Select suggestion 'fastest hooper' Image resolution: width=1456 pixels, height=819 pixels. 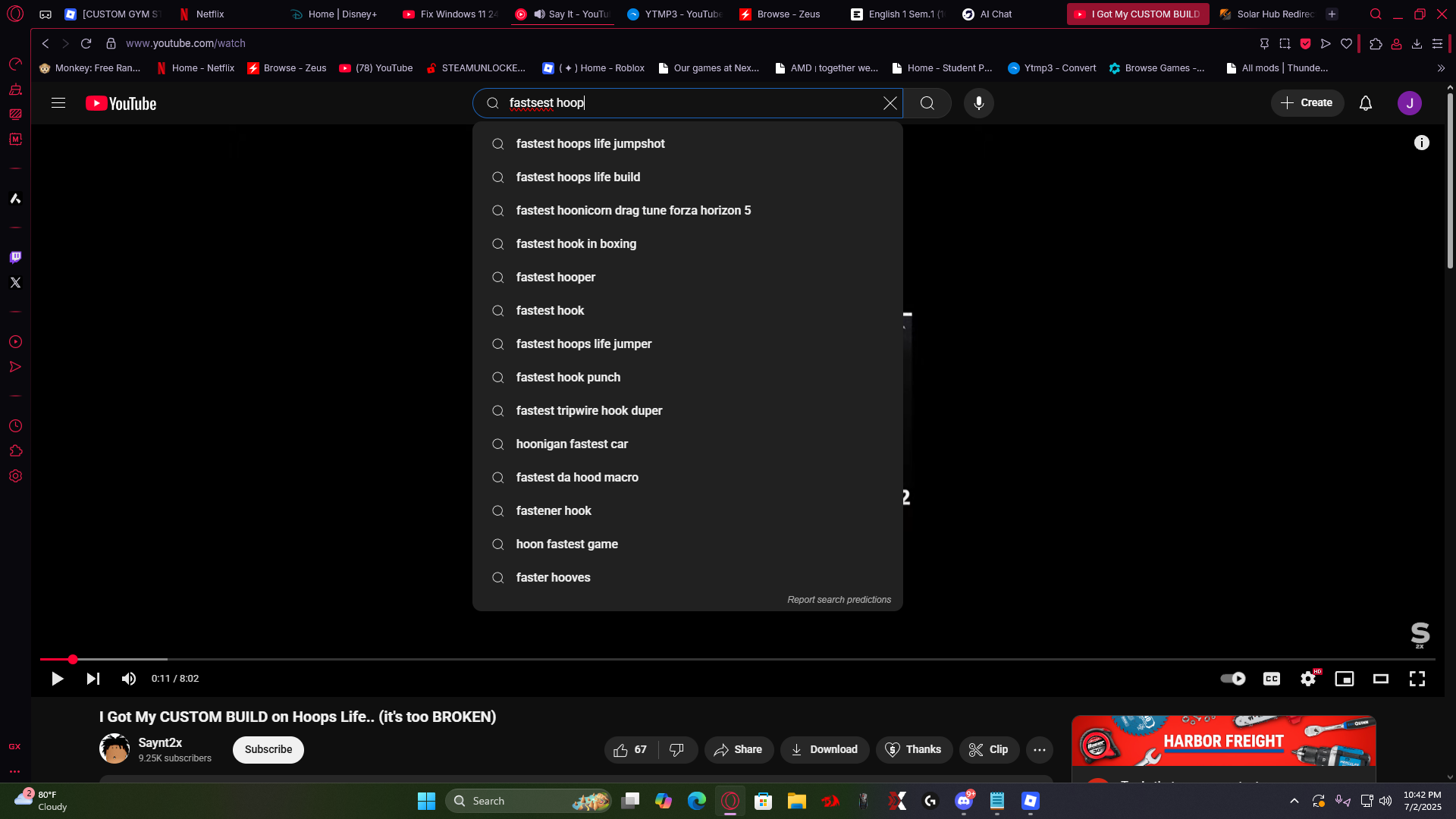[x=688, y=278]
